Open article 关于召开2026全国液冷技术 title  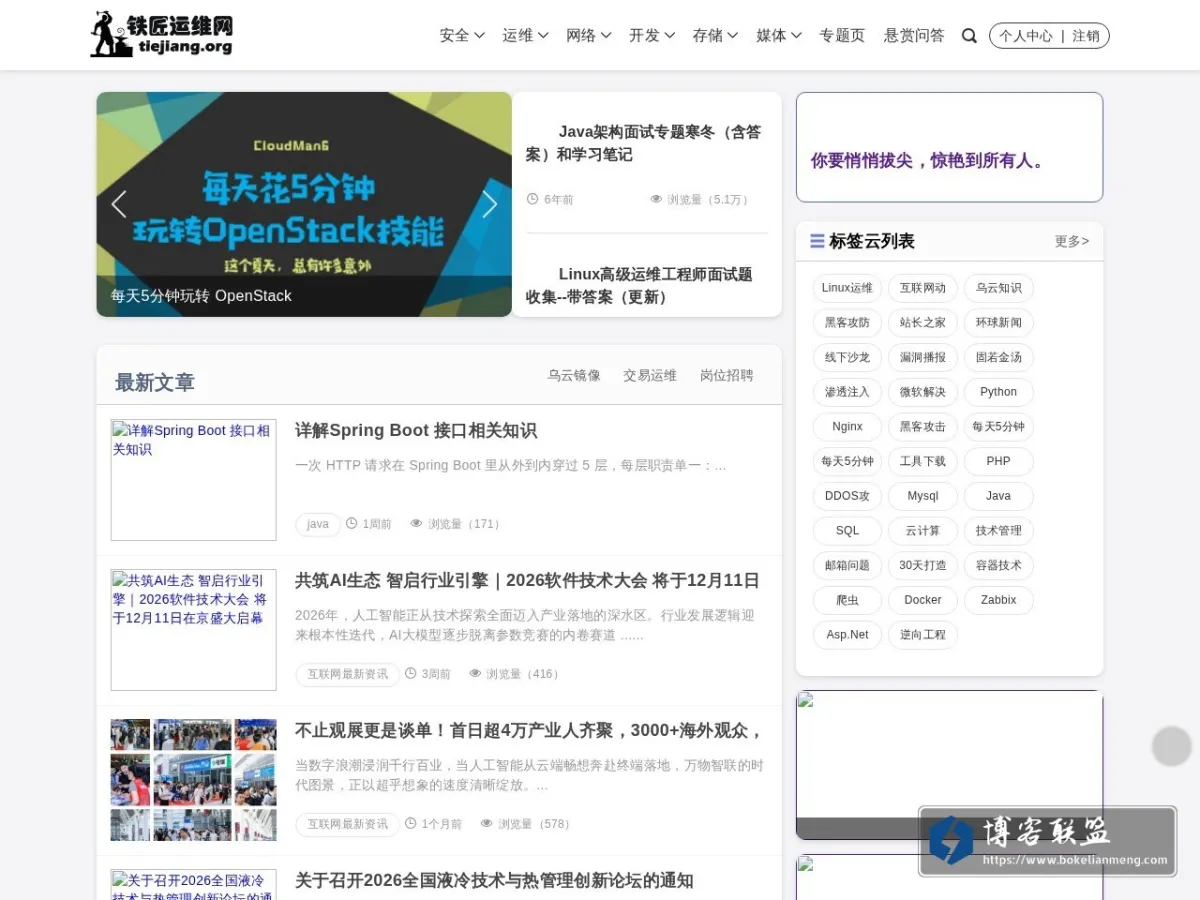(494, 880)
